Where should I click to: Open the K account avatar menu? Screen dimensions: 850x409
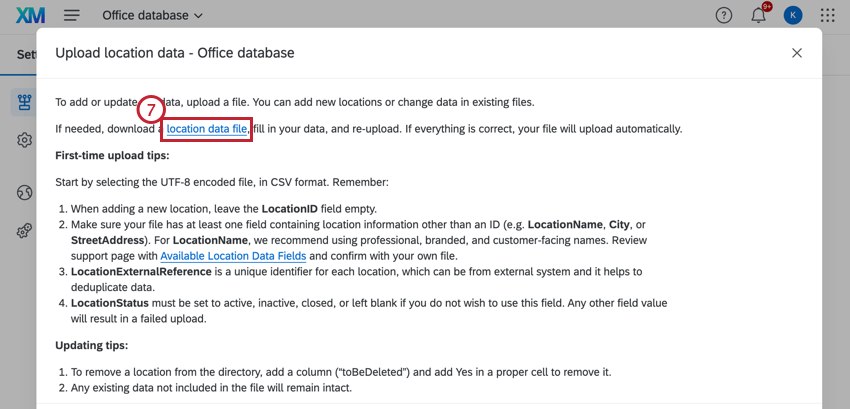click(793, 16)
